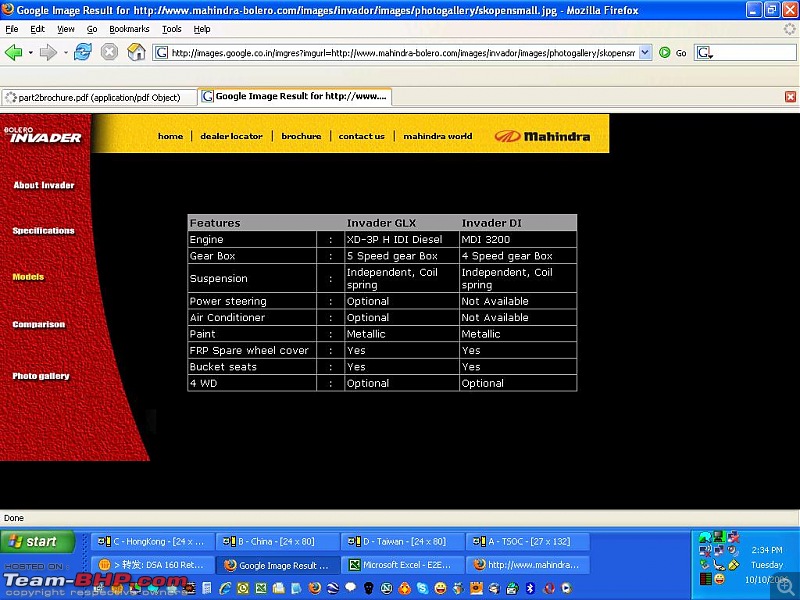Image resolution: width=800 pixels, height=600 pixels.
Task: Open About Invader in red sidebar
Action: coord(44,185)
